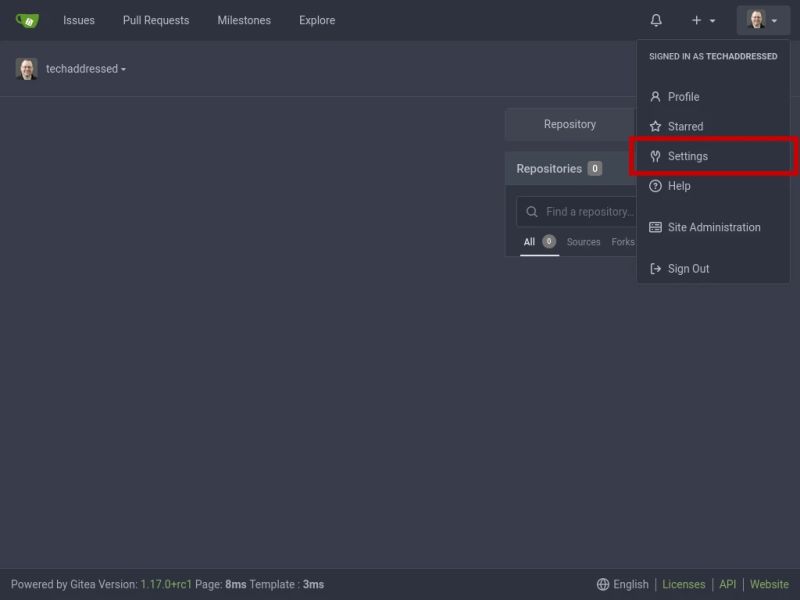This screenshot has width=800, height=600.
Task: Click the Help question mark icon
Action: (656, 186)
